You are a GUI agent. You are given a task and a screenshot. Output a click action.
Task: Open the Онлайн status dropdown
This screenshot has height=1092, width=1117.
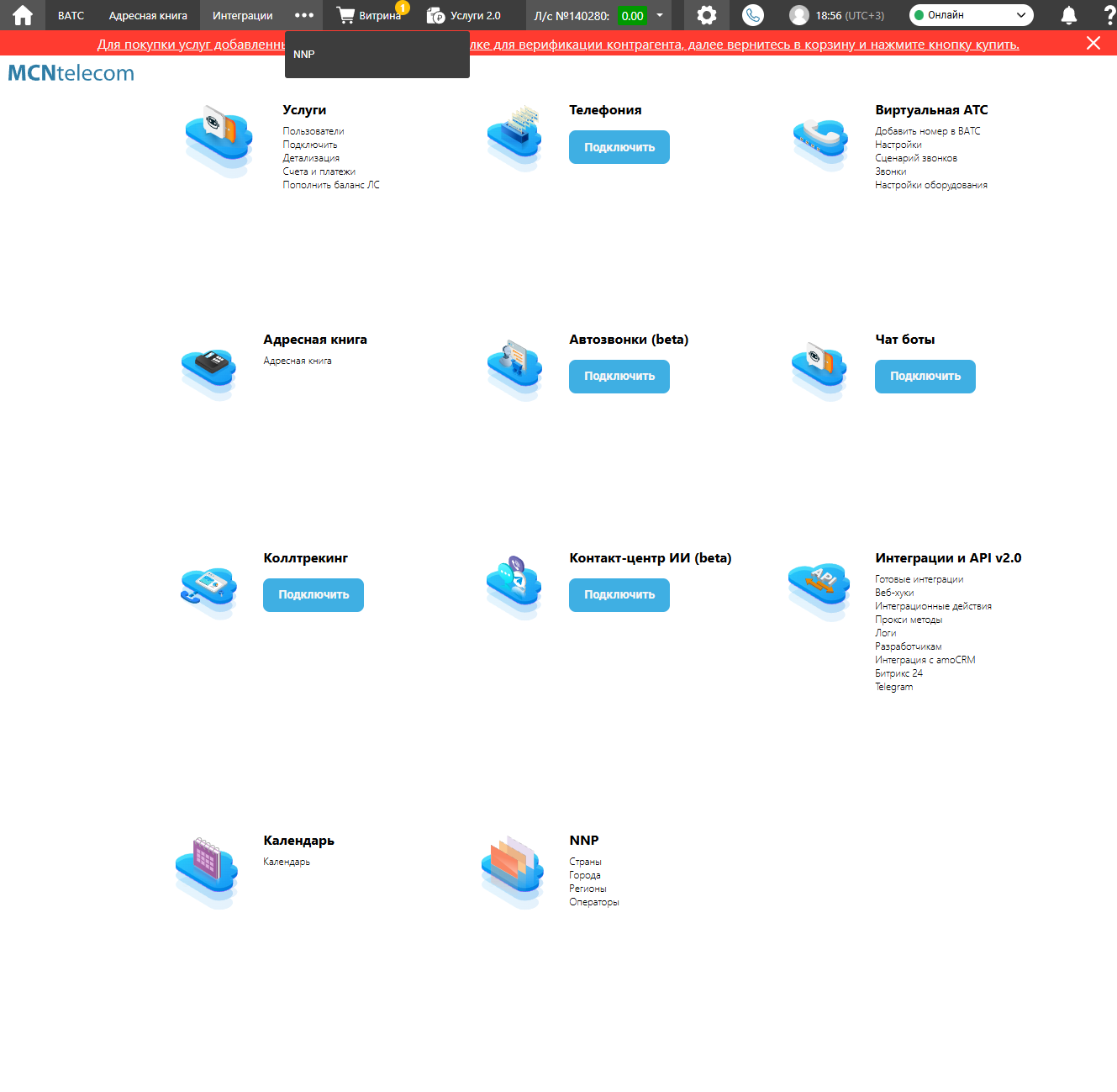point(972,15)
